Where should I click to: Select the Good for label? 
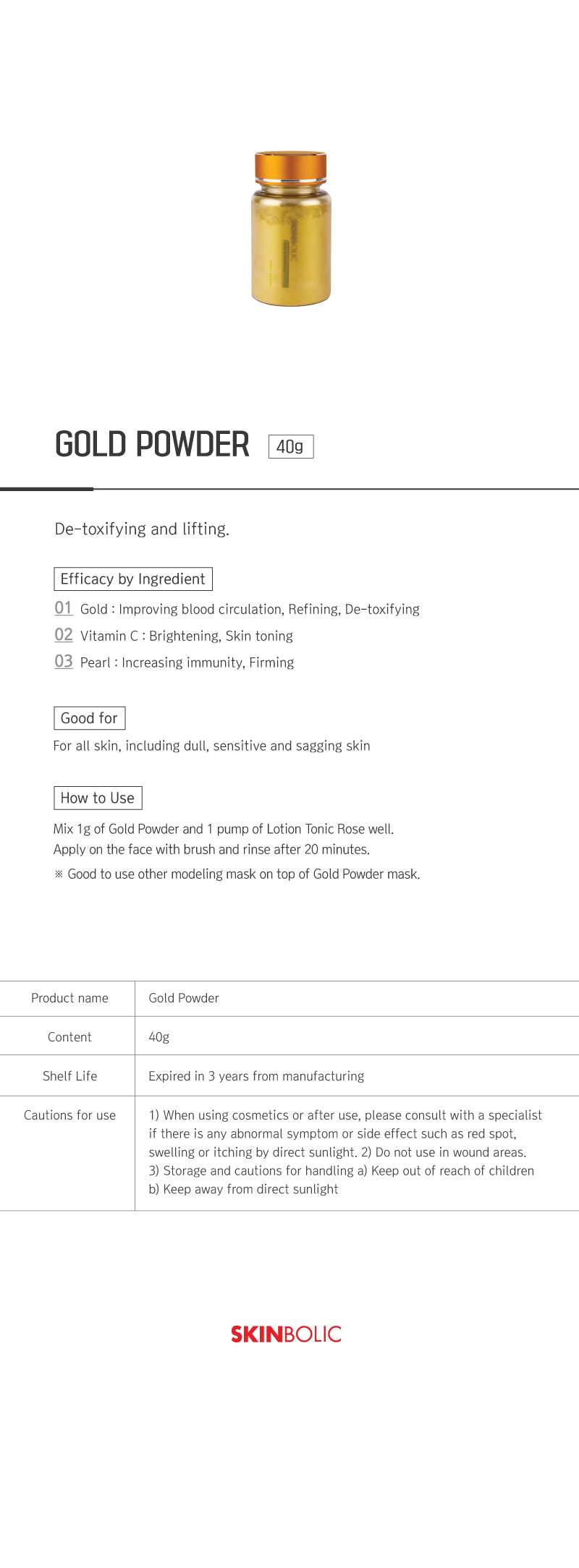tap(89, 718)
